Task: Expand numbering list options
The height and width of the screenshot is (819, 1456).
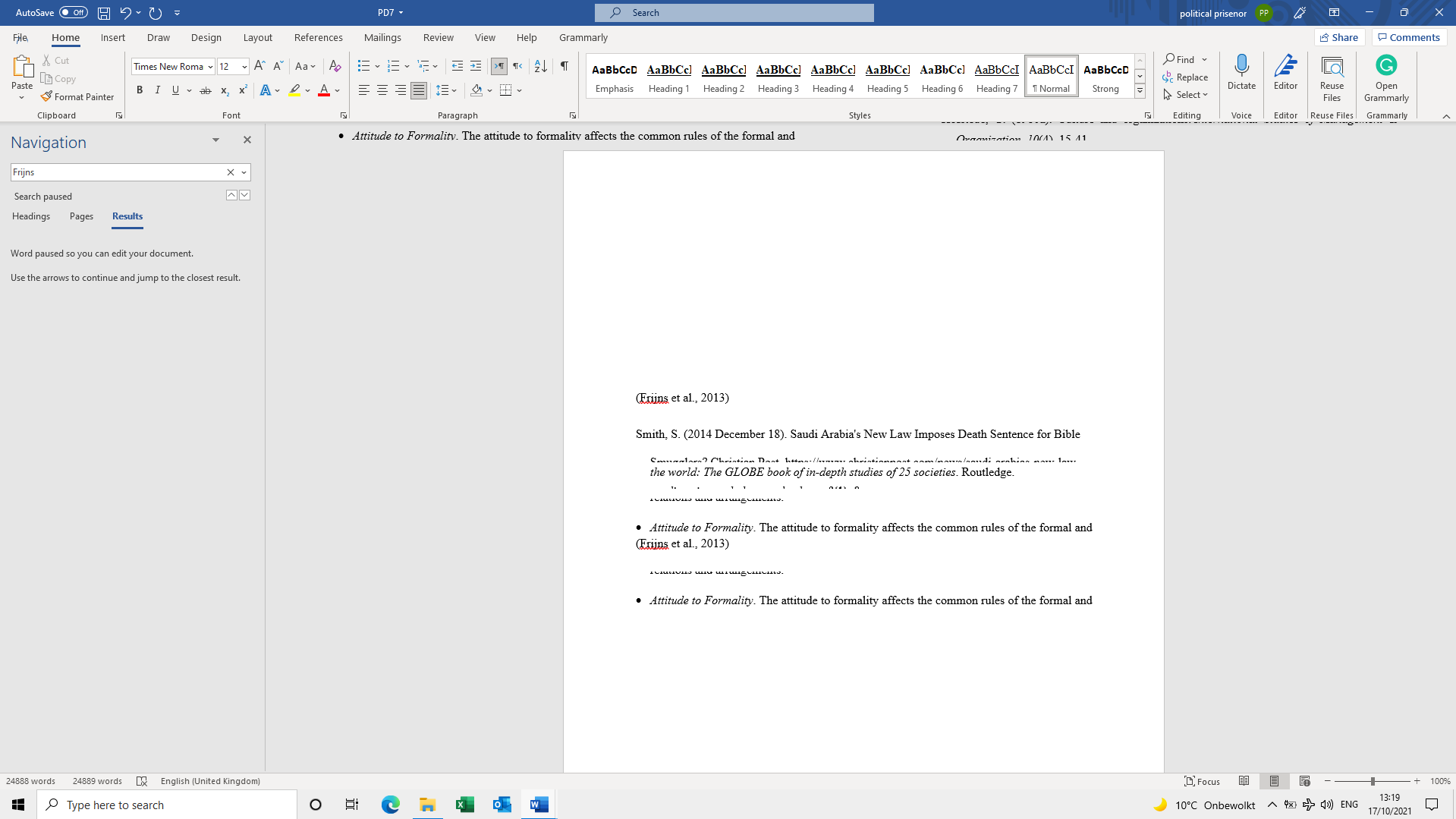Action: (x=407, y=66)
